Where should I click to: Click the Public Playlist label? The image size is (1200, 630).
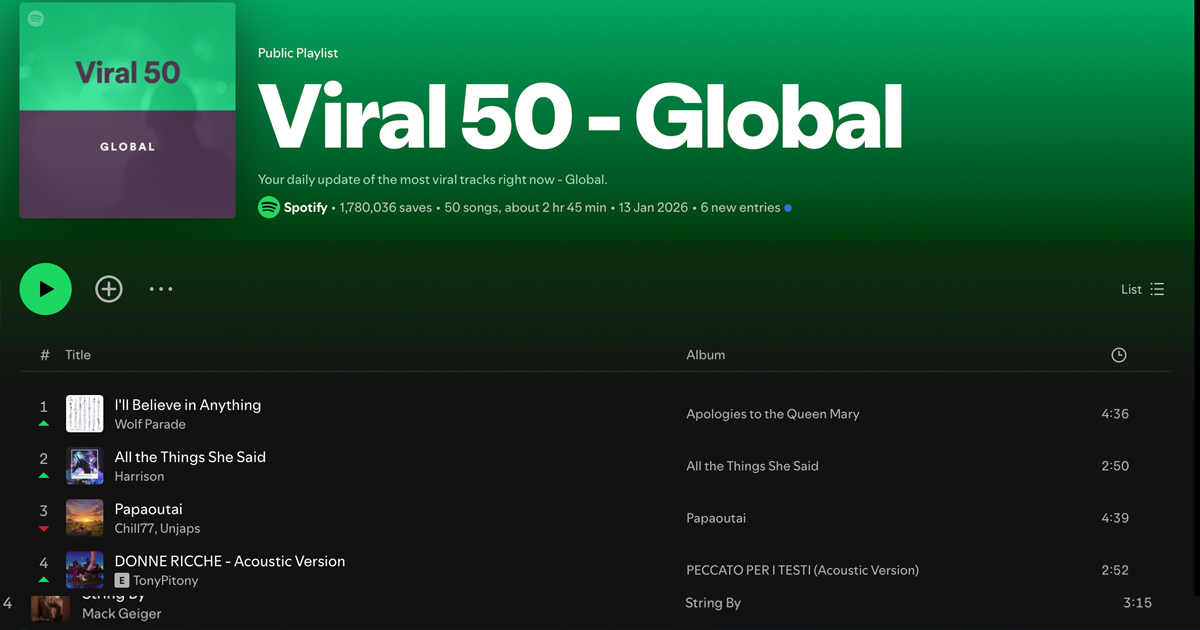(x=297, y=53)
